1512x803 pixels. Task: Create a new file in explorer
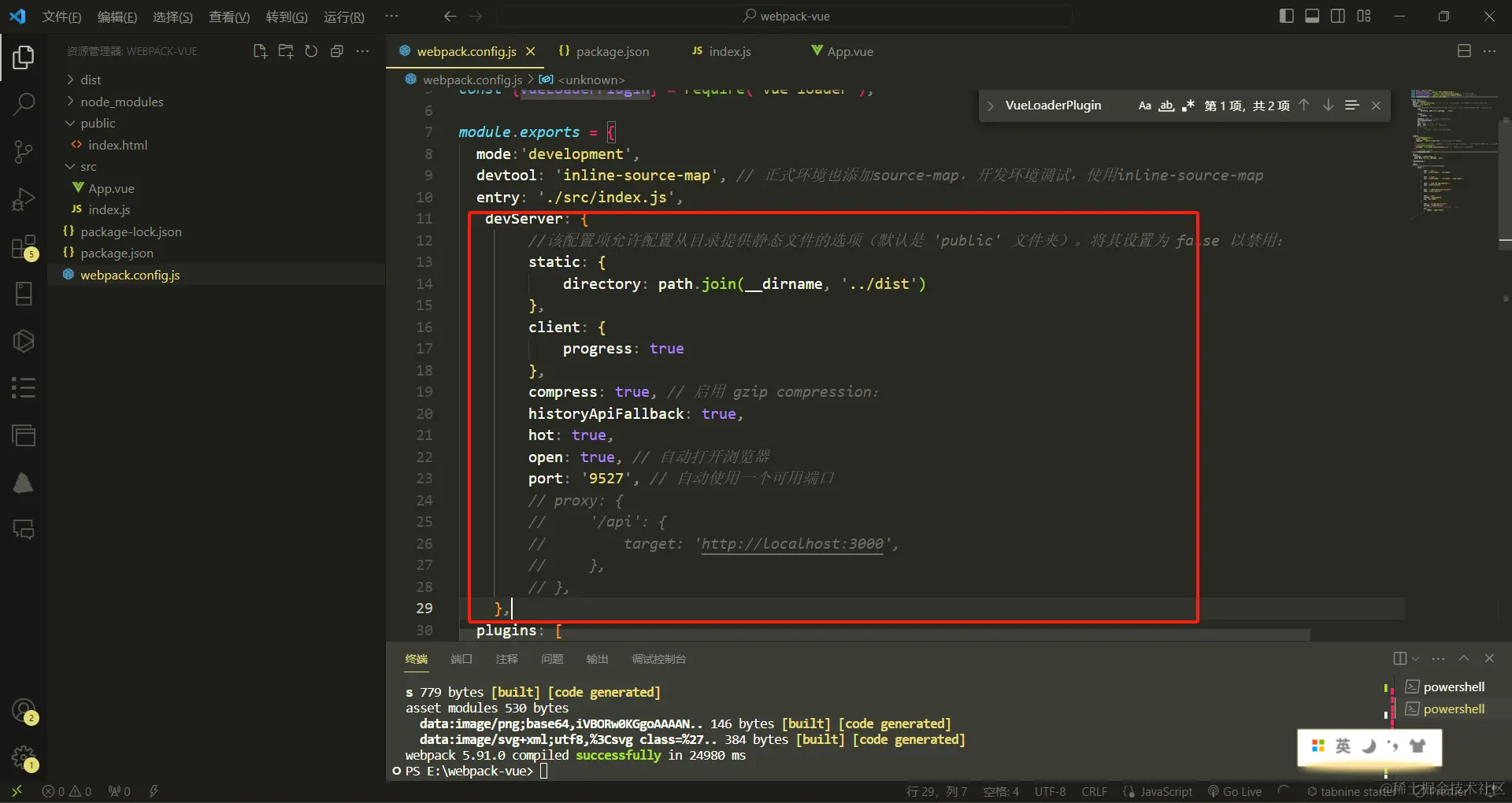point(260,51)
